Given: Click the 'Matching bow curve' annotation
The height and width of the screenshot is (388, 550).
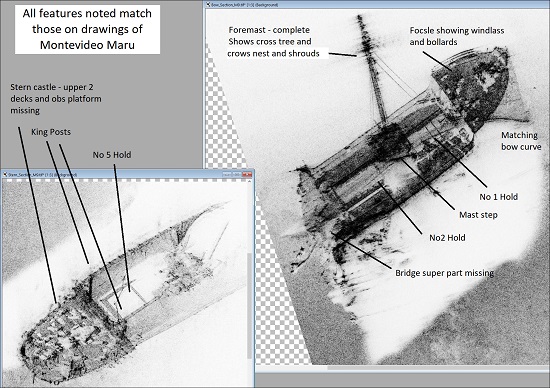Looking at the screenshot, I should (x=521, y=141).
